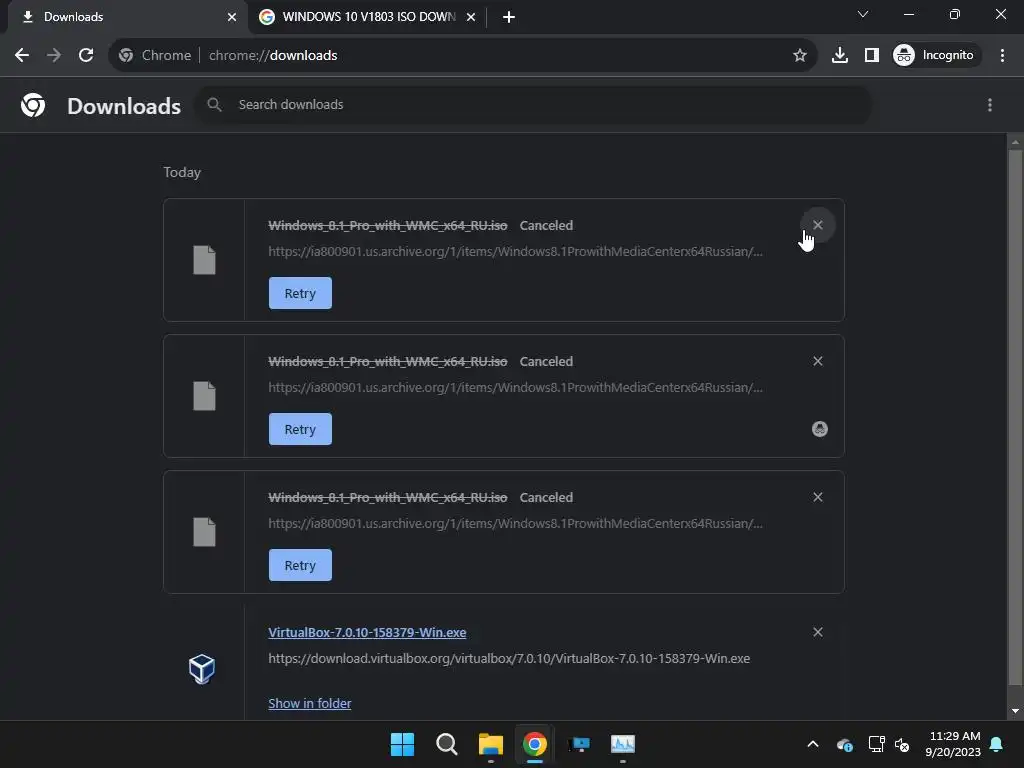The height and width of the screenshot is (768, 1024).
Task: Retry the second canceled ISO download
Action: coord(300,429)
